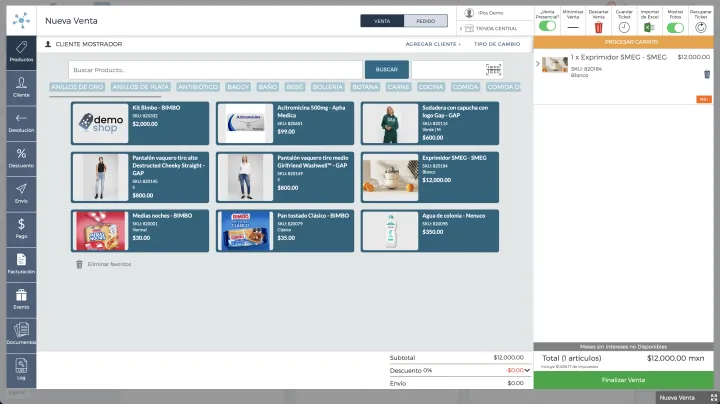The width and height of the screenshot is (720, 404).
Task: Remove Exprimidor SMEG from the cart
Action: [707, 74]
